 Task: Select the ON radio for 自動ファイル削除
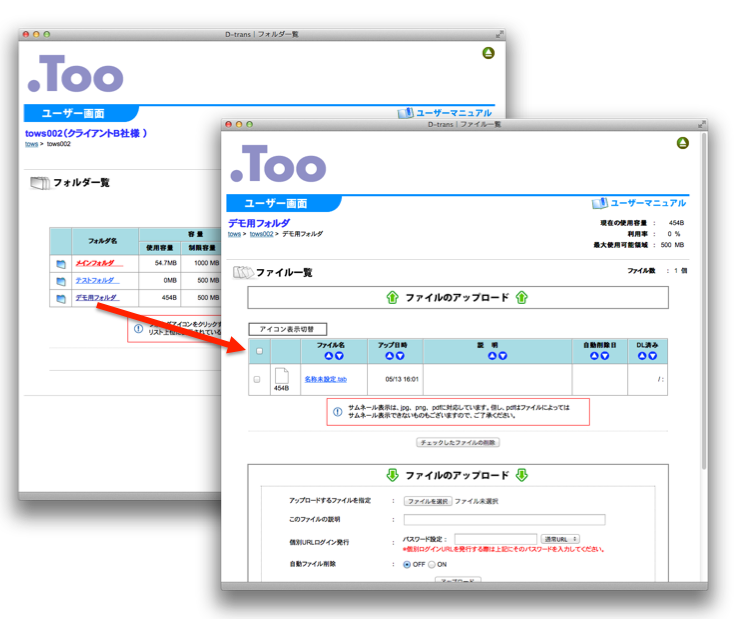[432, 564]
